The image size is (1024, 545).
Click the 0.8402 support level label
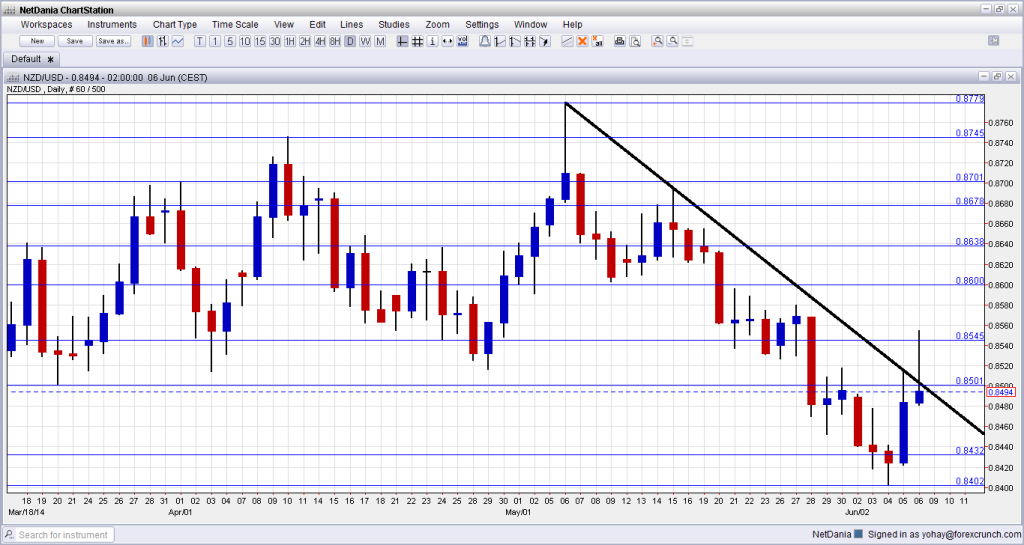click(x=970, y=481)
